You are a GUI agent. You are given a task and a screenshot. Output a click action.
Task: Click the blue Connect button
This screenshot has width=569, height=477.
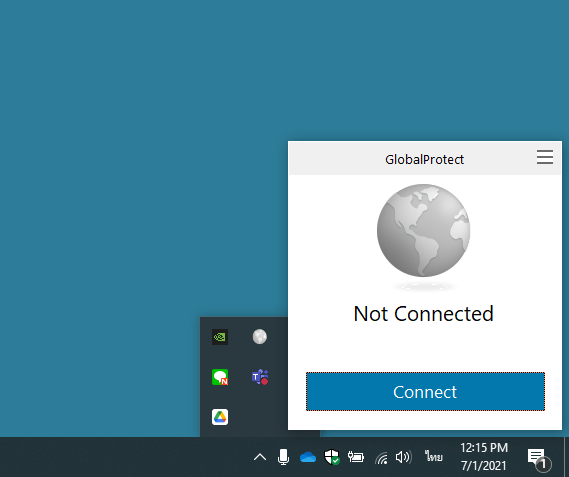coord(425,391)
